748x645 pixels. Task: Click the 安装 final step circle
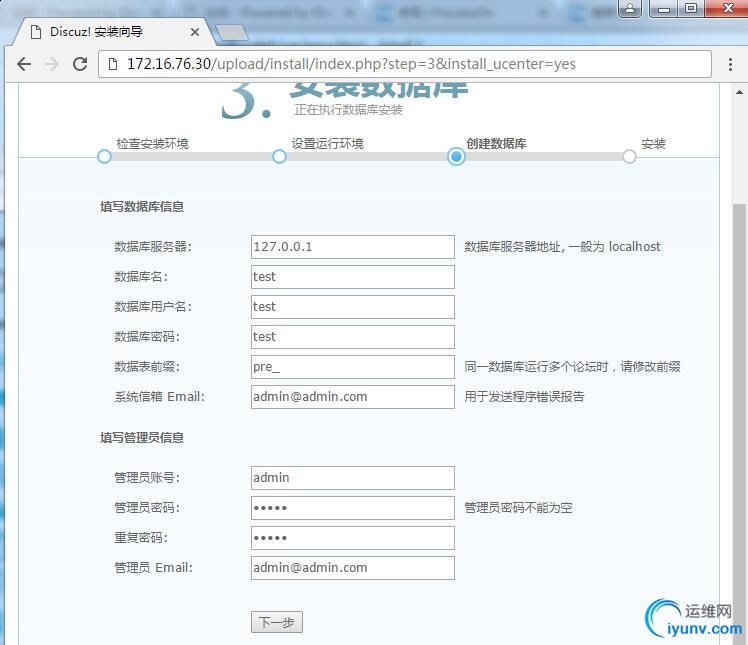[x=629, y=156]
